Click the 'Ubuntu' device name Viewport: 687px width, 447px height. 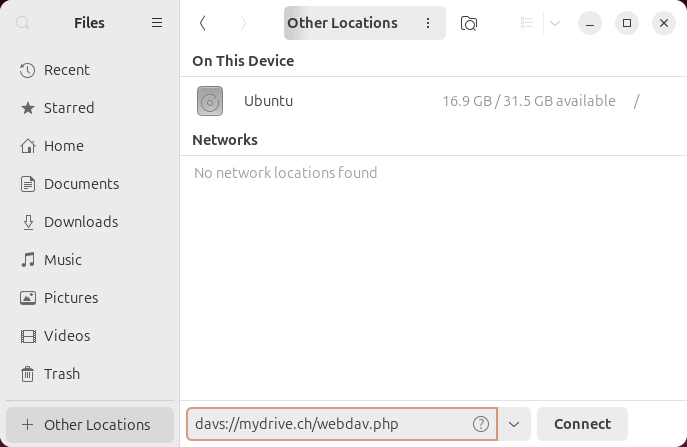coord(269,101)
